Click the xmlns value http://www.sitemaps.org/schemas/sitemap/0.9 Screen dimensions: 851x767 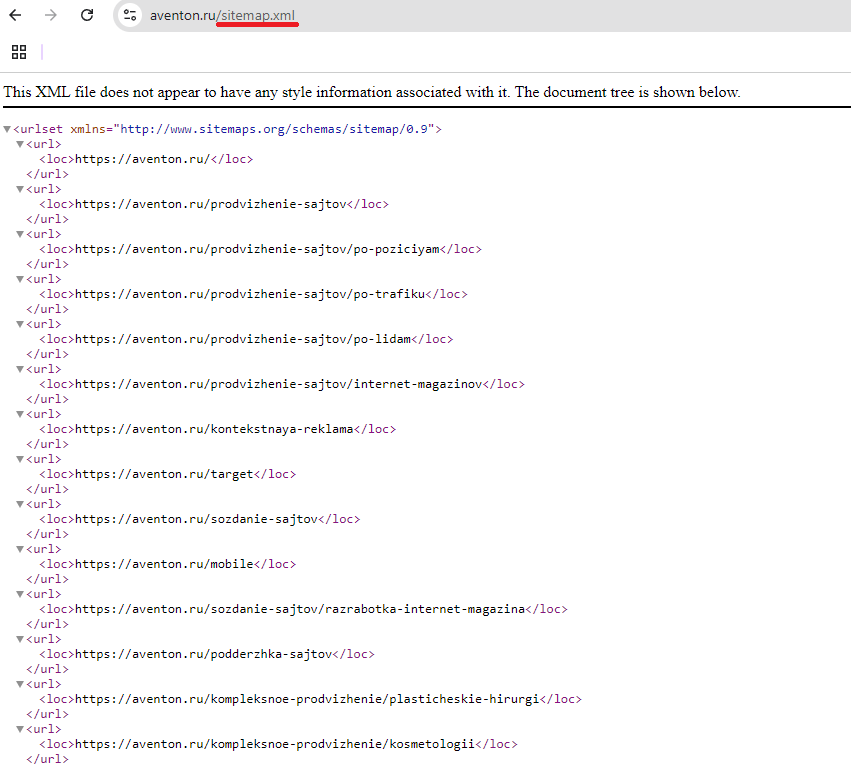(x=274, y=129)
